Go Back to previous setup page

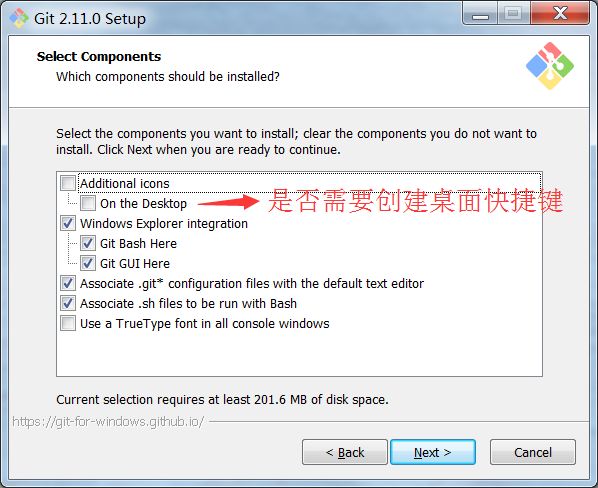point(345,452)
